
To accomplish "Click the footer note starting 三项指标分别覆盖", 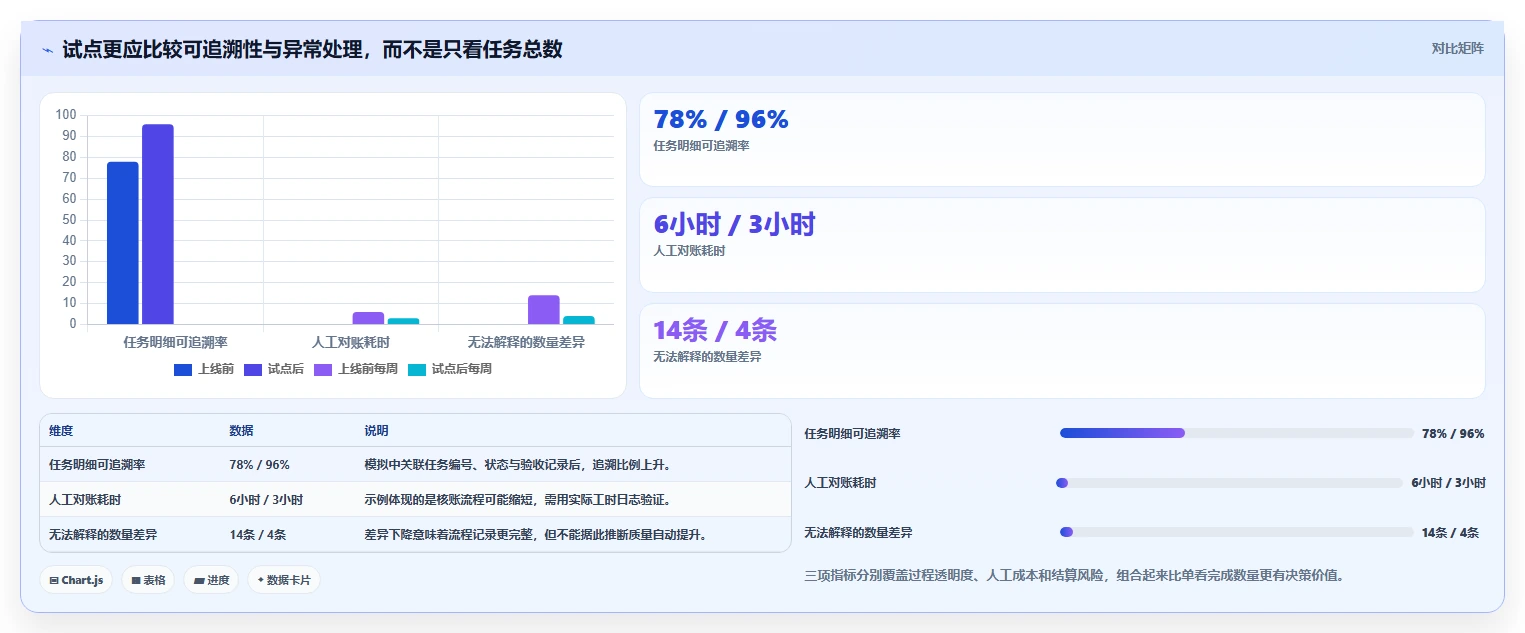I will [x=1074, y=575].
